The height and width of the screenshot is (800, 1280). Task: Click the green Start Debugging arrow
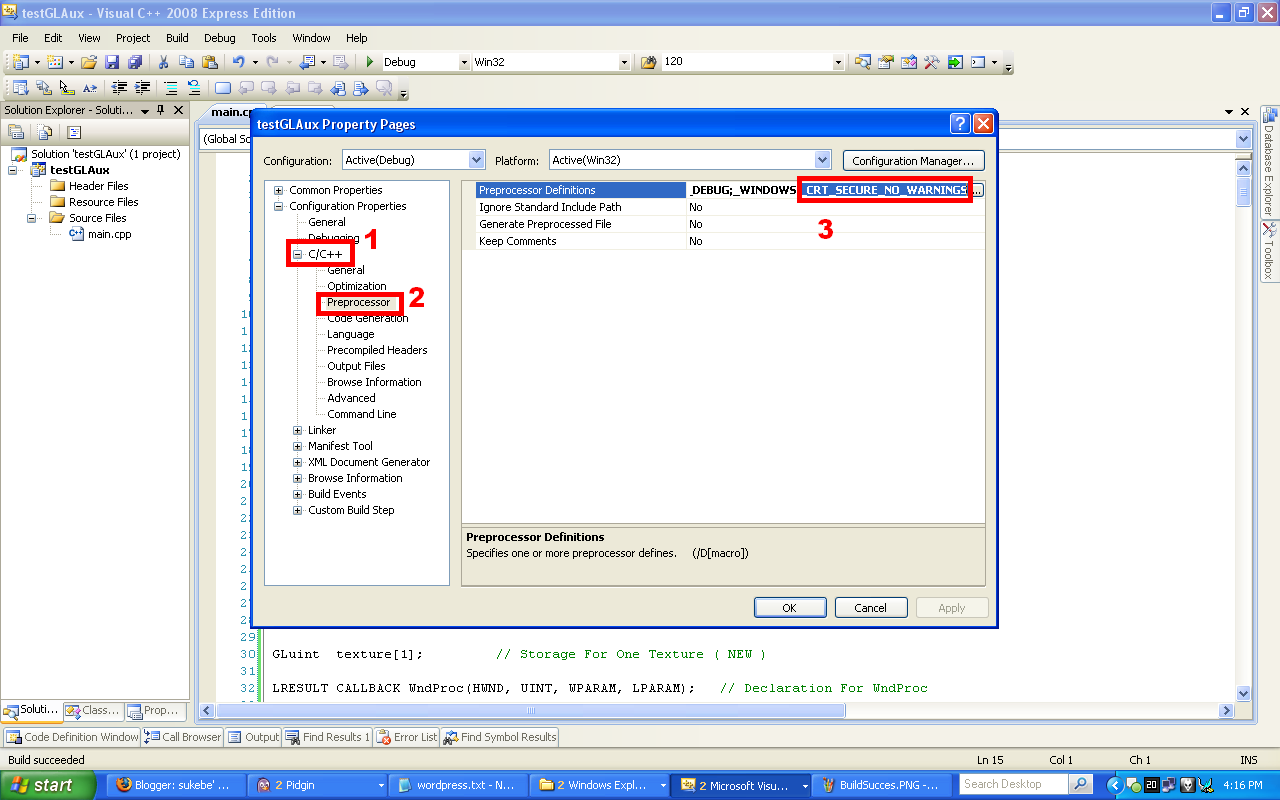tap(370, 62)
